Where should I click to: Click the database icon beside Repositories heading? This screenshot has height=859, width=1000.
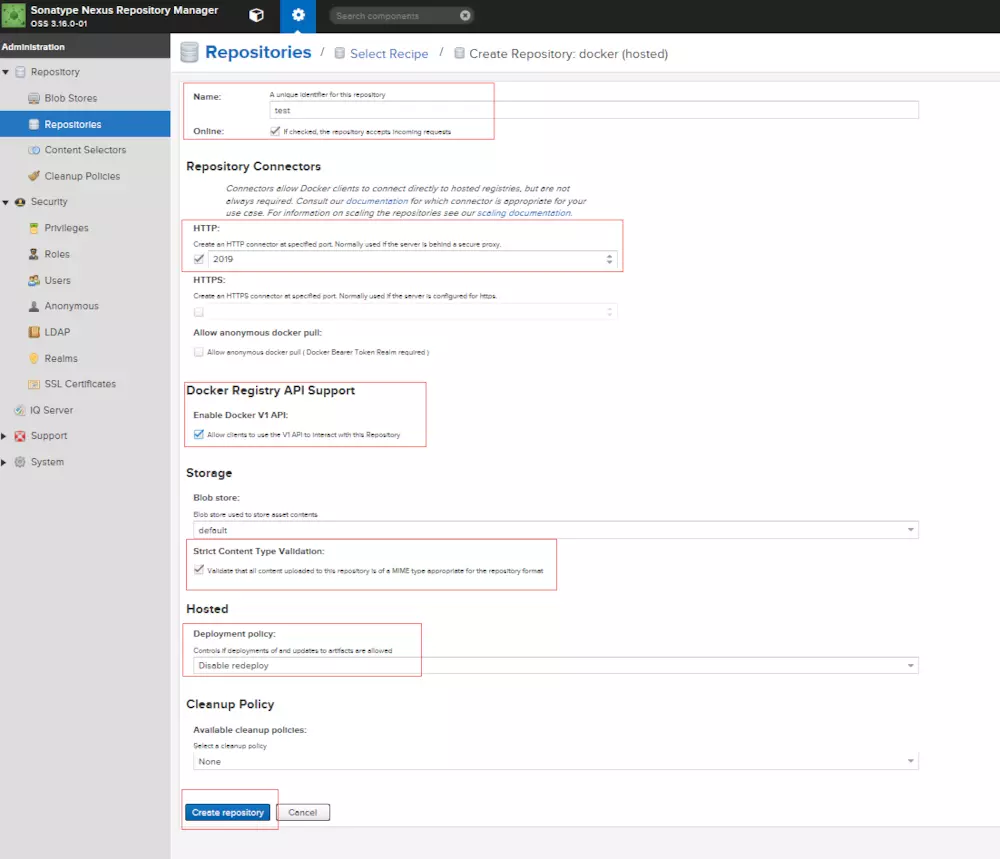[x=189, y=52]
